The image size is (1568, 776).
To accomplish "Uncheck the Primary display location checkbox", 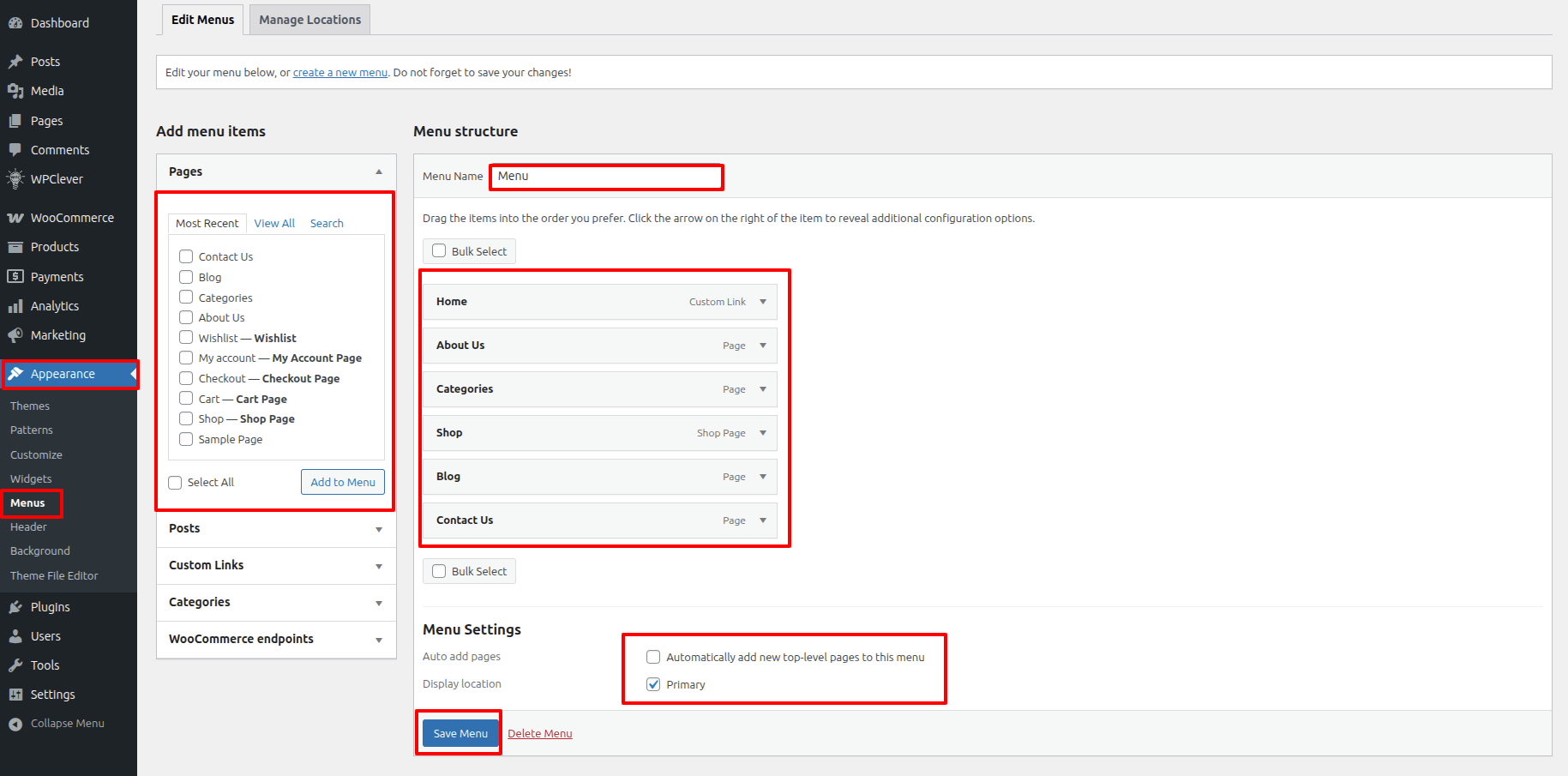I will point(653,684).
